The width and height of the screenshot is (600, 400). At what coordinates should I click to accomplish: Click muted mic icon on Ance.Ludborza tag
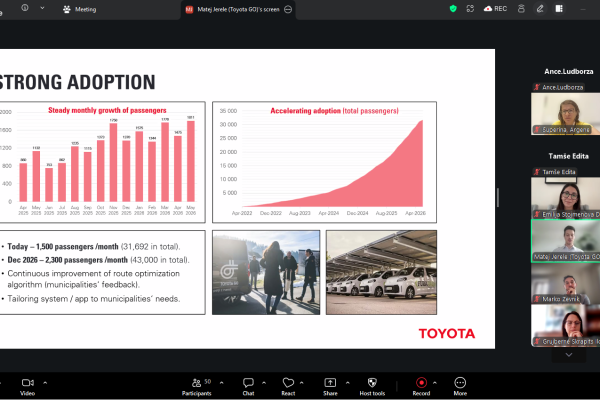click(x=537, y=87)
